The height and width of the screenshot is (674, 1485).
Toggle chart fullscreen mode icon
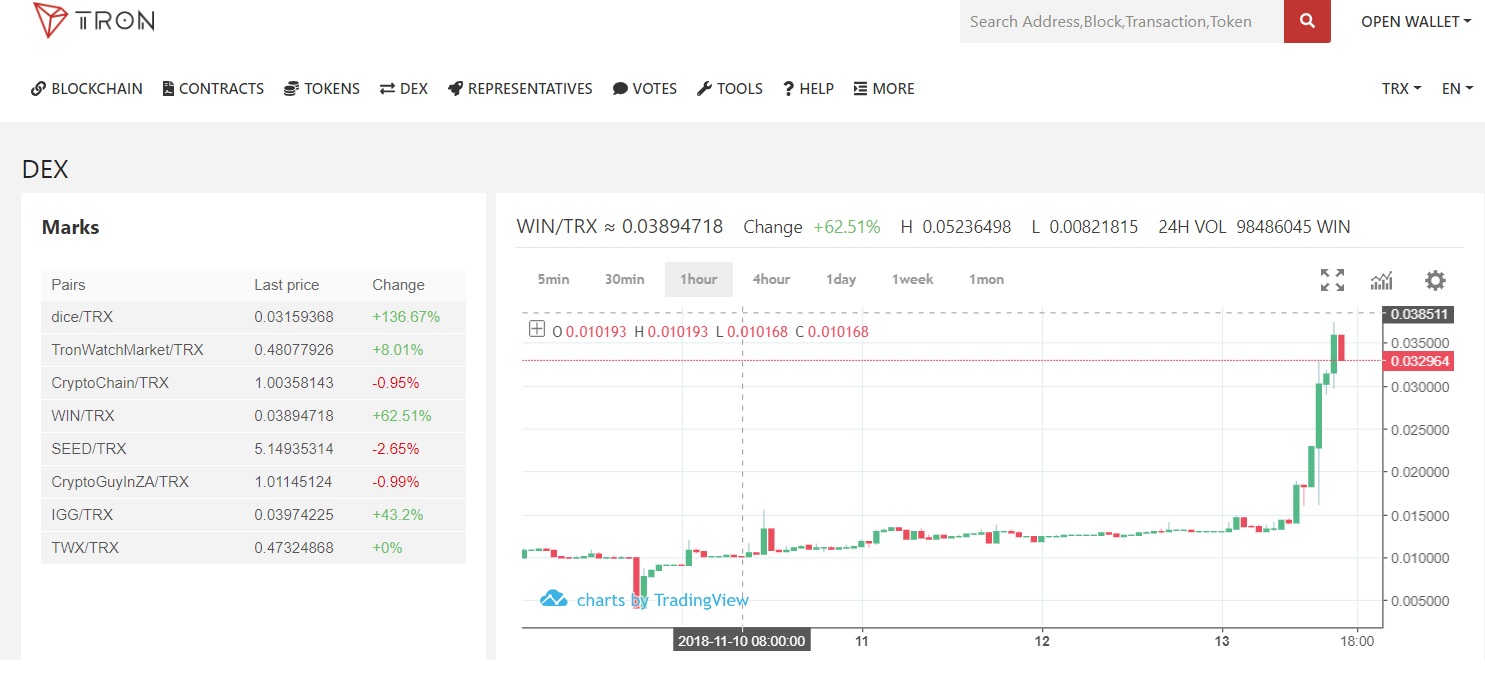pos(1332,280)
